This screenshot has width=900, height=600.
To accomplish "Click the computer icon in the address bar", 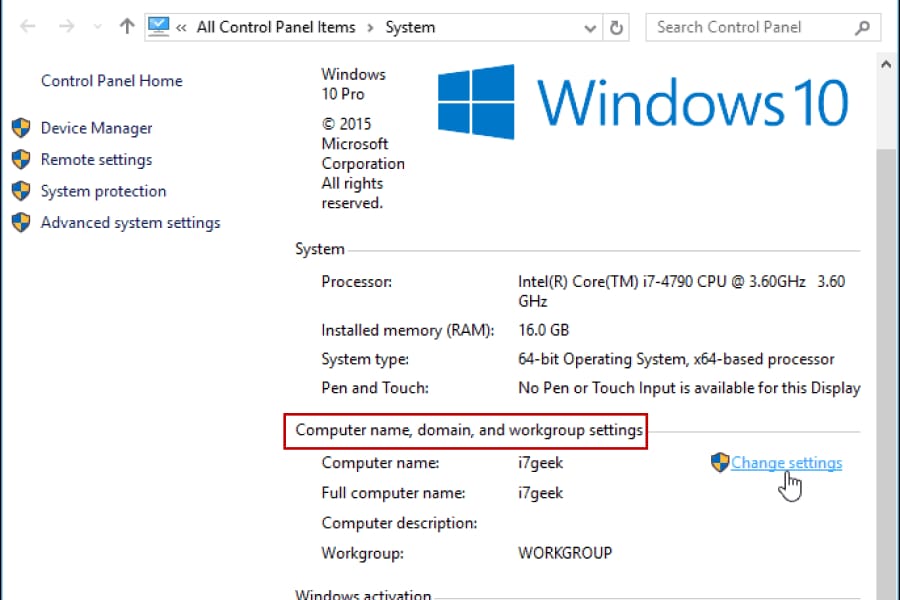I will [x=159, y=27].
